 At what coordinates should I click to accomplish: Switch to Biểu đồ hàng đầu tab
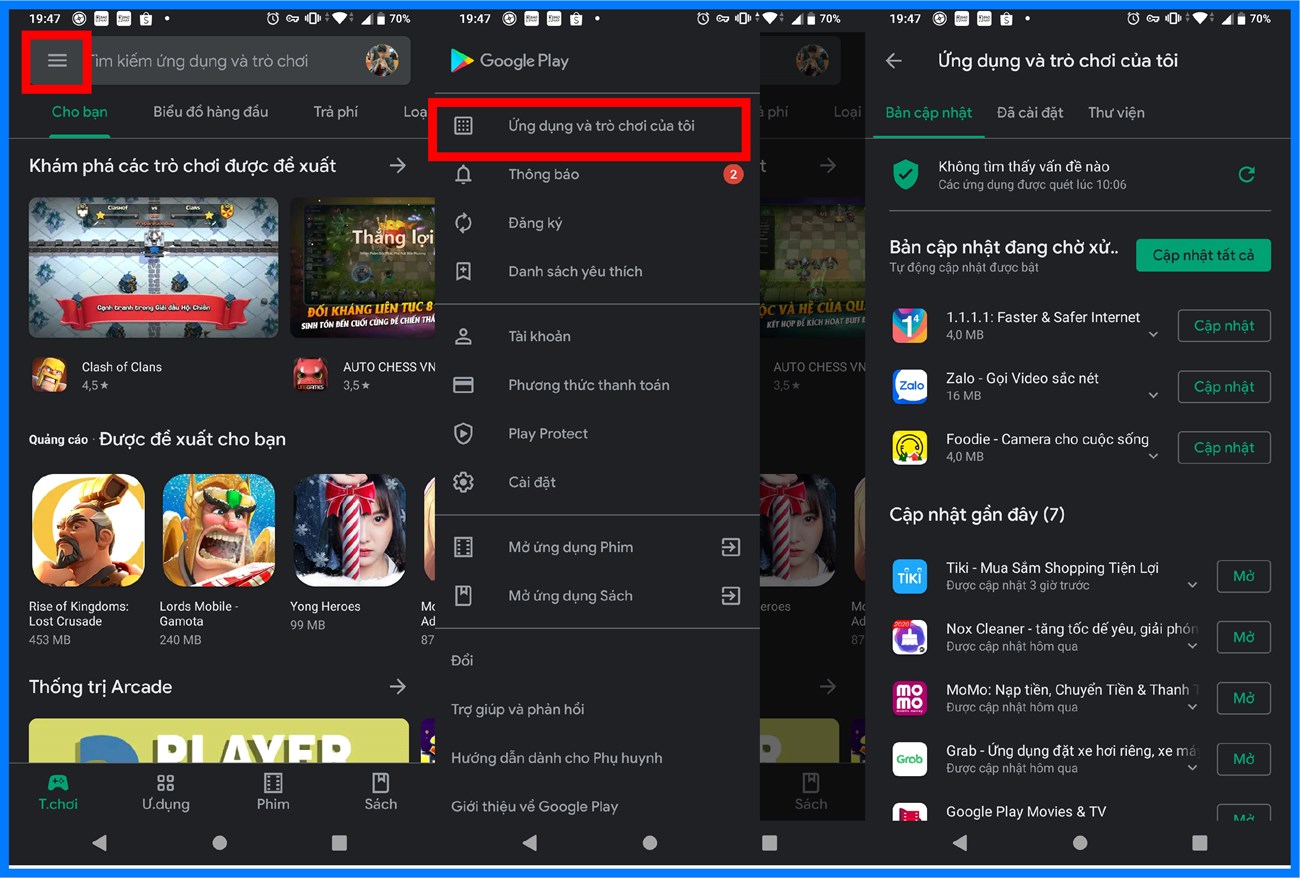point(210,112)
